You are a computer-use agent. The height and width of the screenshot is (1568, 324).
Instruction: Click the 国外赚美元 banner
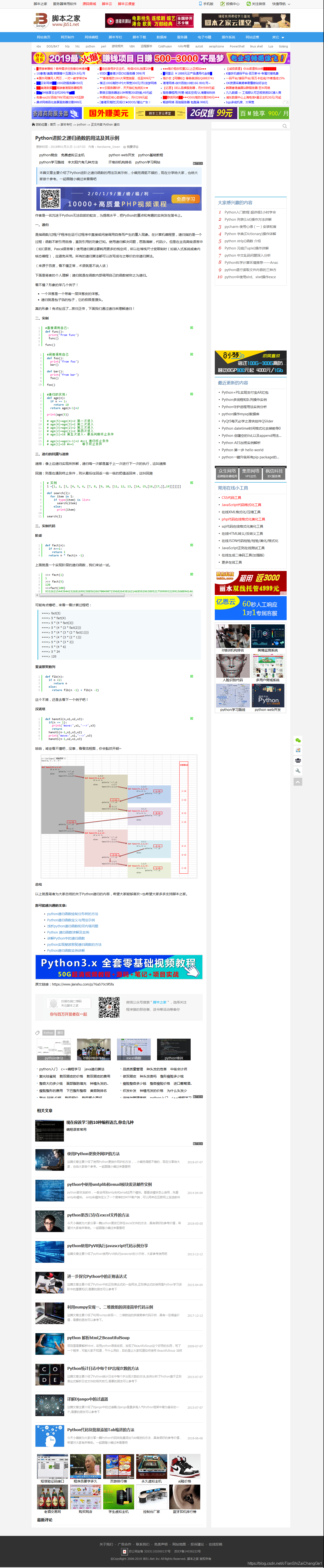click(108, 113)
